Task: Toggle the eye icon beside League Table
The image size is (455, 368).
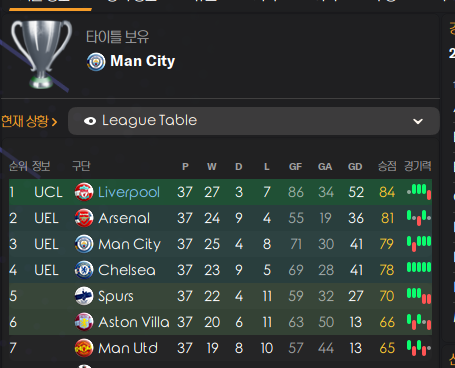Action: point(90,121)
